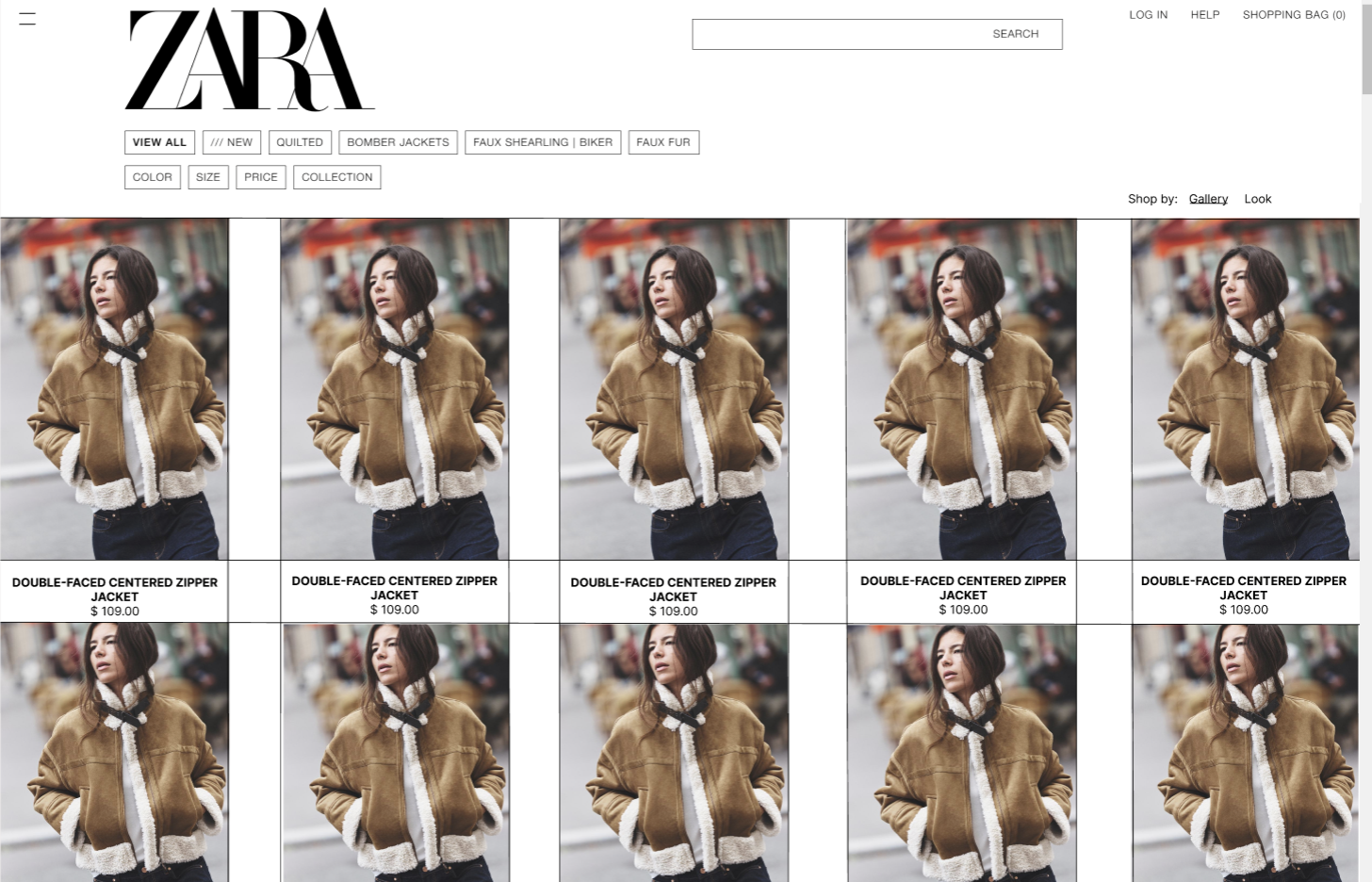Switch shop view to Gallery
This screenshot has height=882, width=1372.
click(1208, 199)
